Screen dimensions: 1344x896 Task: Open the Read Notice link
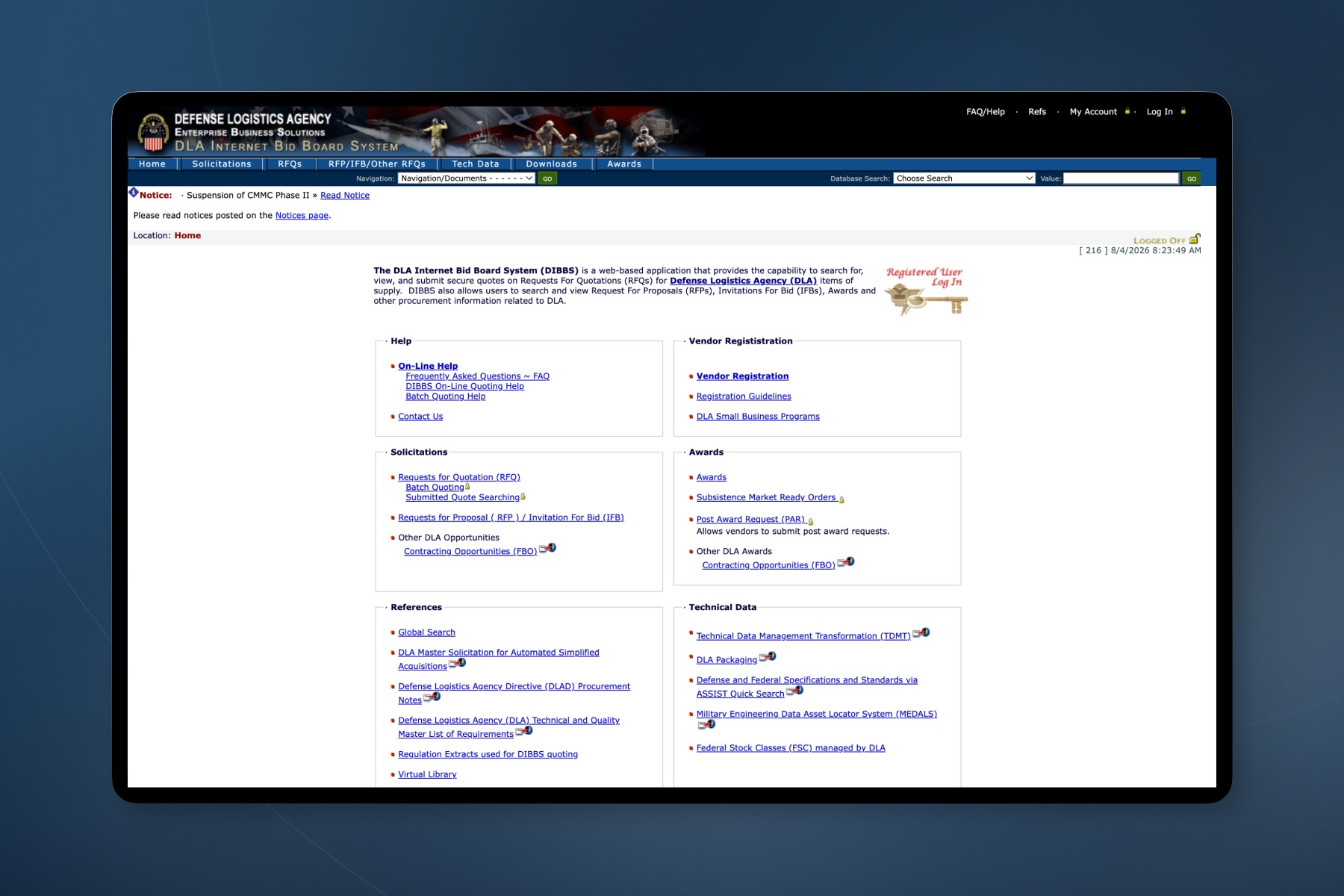click(345, 196)
